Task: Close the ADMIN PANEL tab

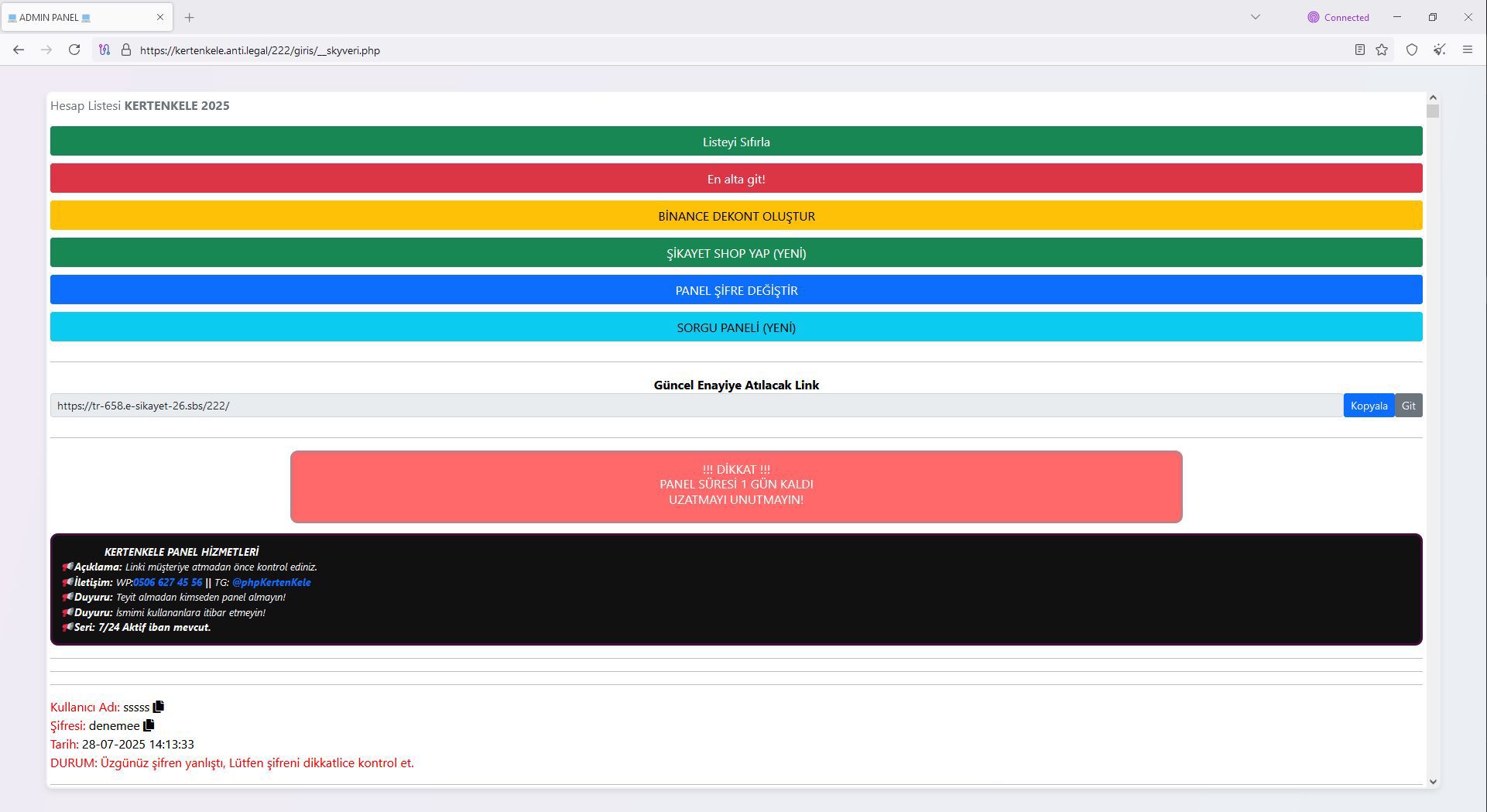Action: (160, 17)
